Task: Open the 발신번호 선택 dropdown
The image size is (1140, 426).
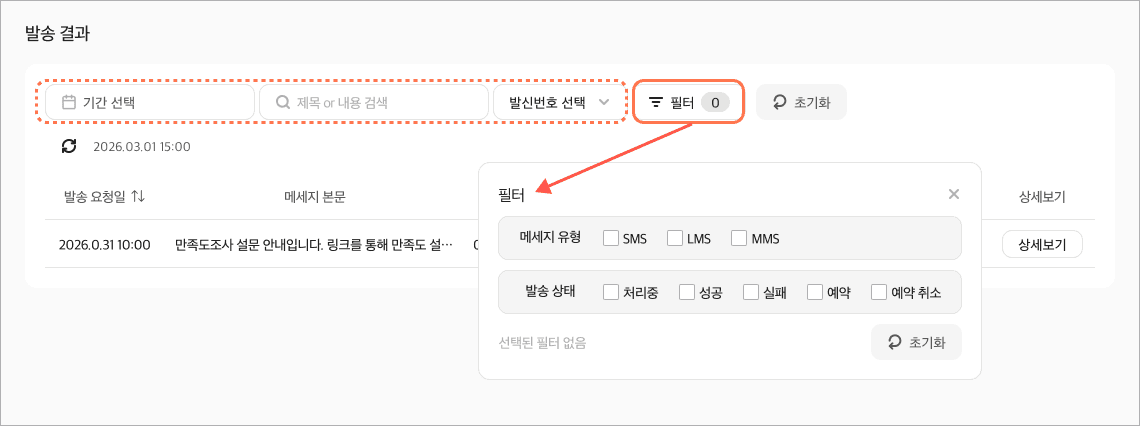Action: click(x=558, y=103)
